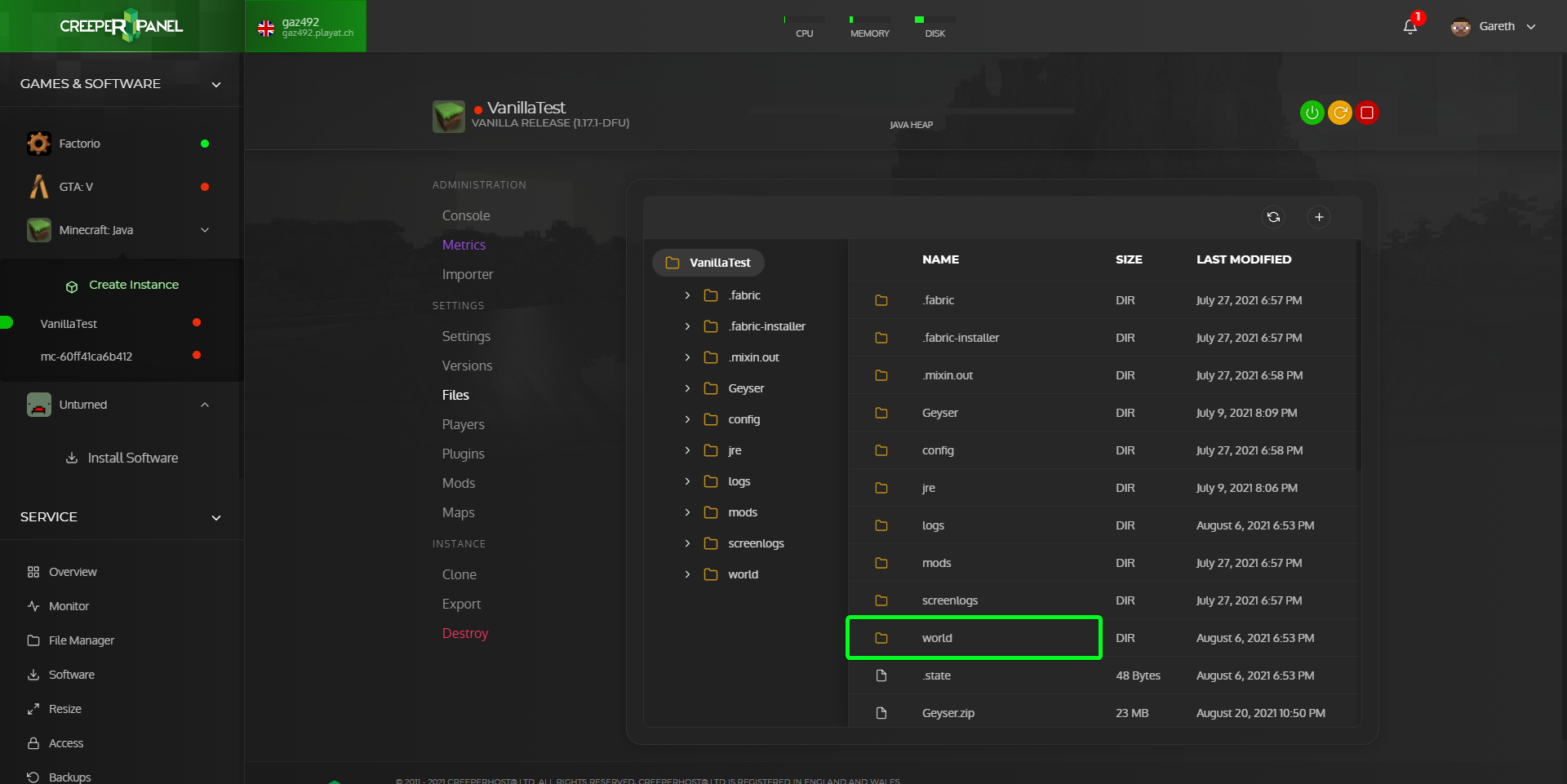1567x784 pixels.
Task: Click the Overview grid icon
Action: [33, 572]
